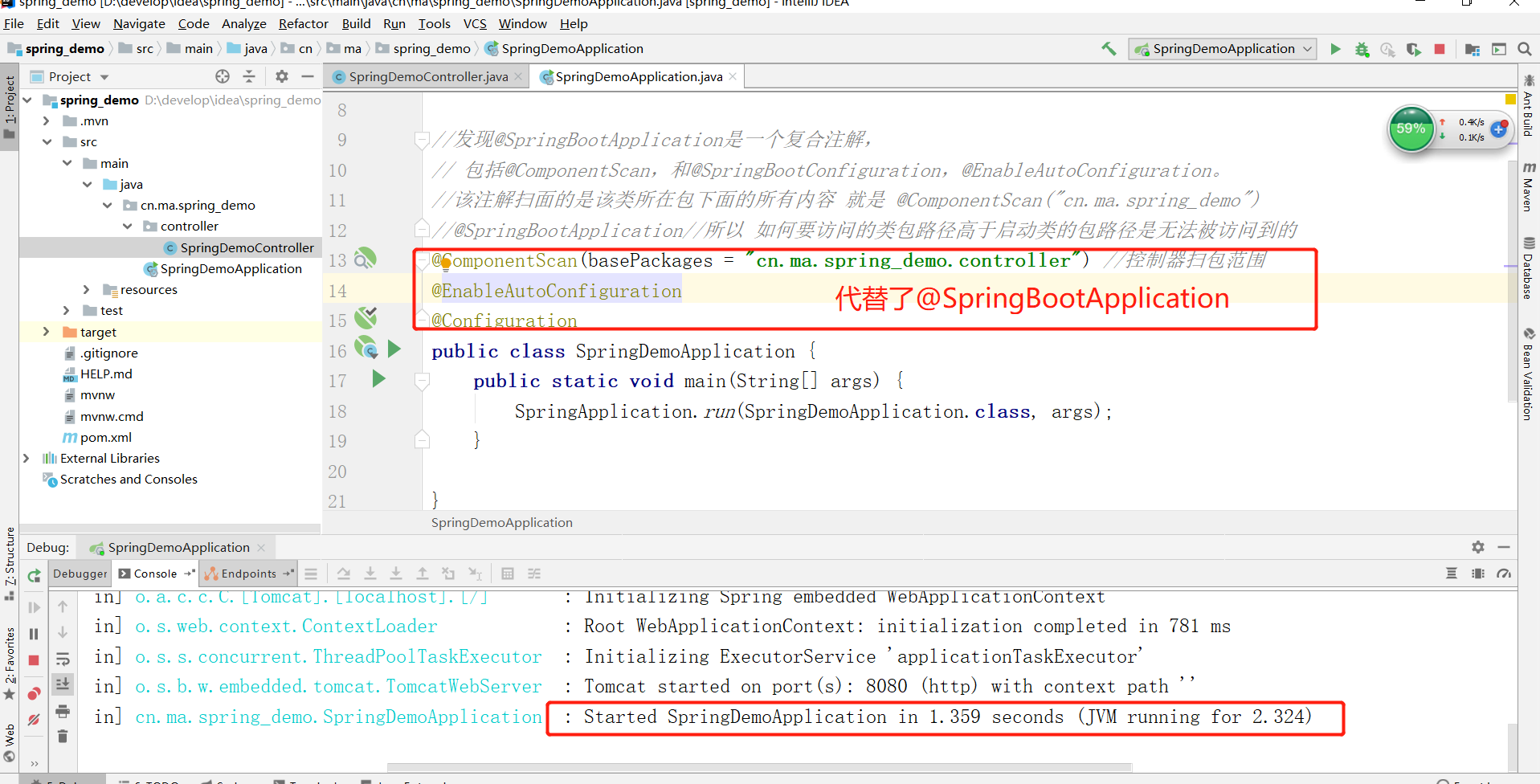Expand the target folder
The image size is (1540, 784).
46,332
